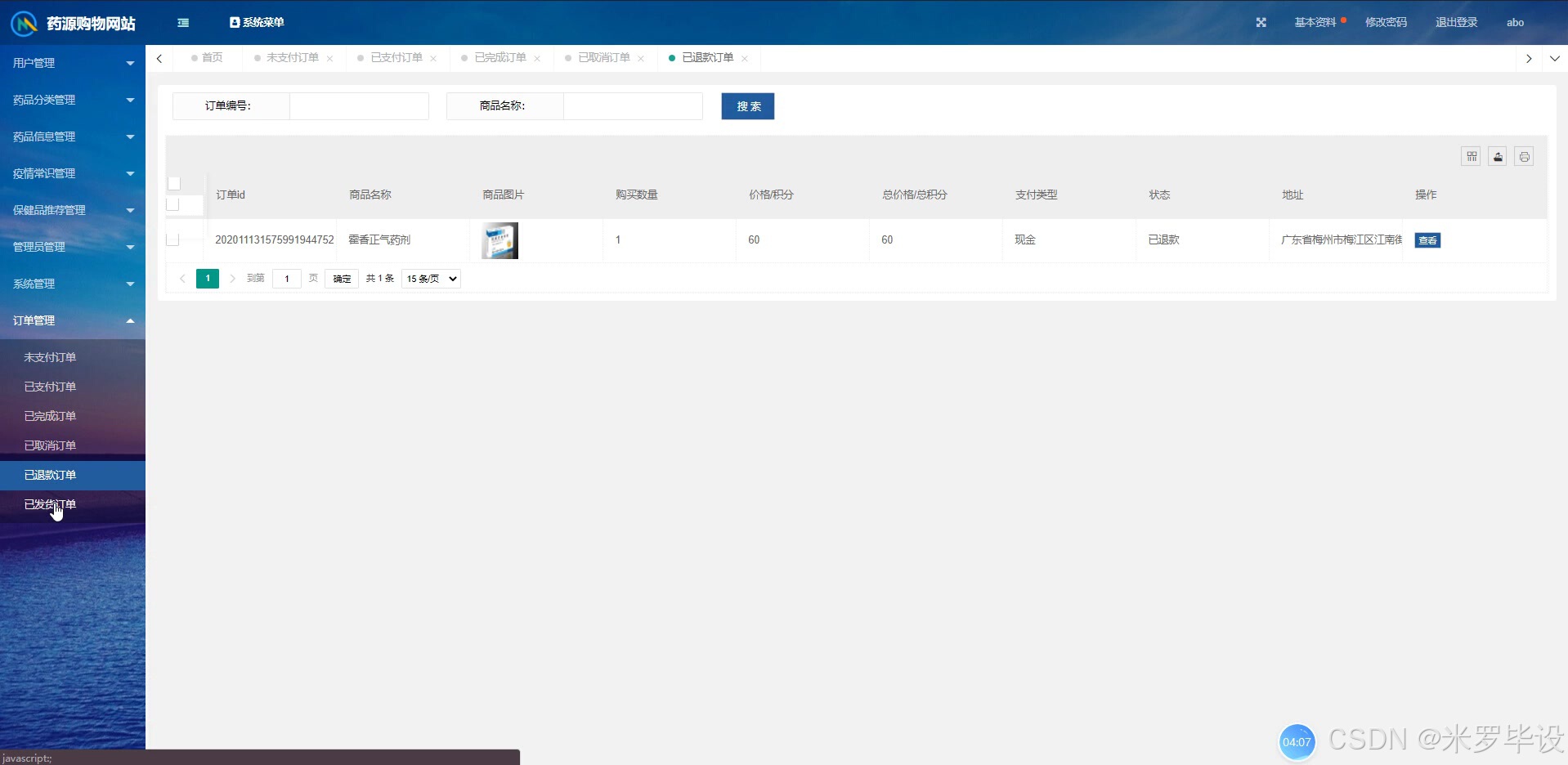Toggle the sidebar collapse hamburger icon
This screenshot has width=1568, height=765.
click(183, 23)
